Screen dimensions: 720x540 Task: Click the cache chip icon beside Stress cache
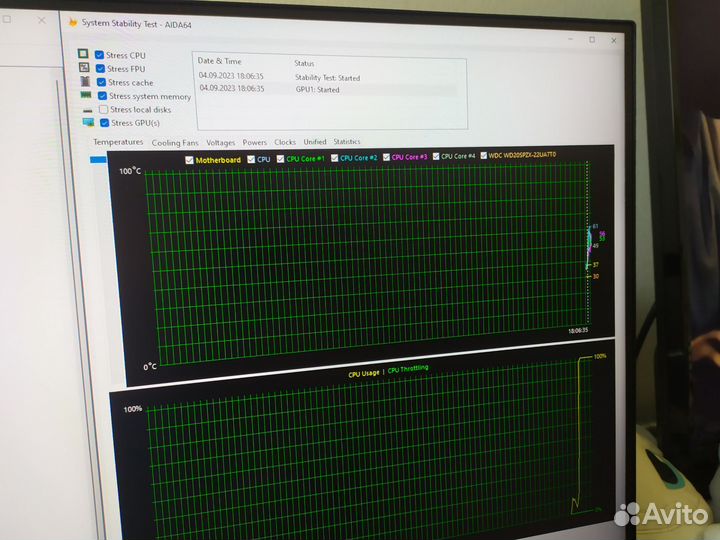(85, 81)
